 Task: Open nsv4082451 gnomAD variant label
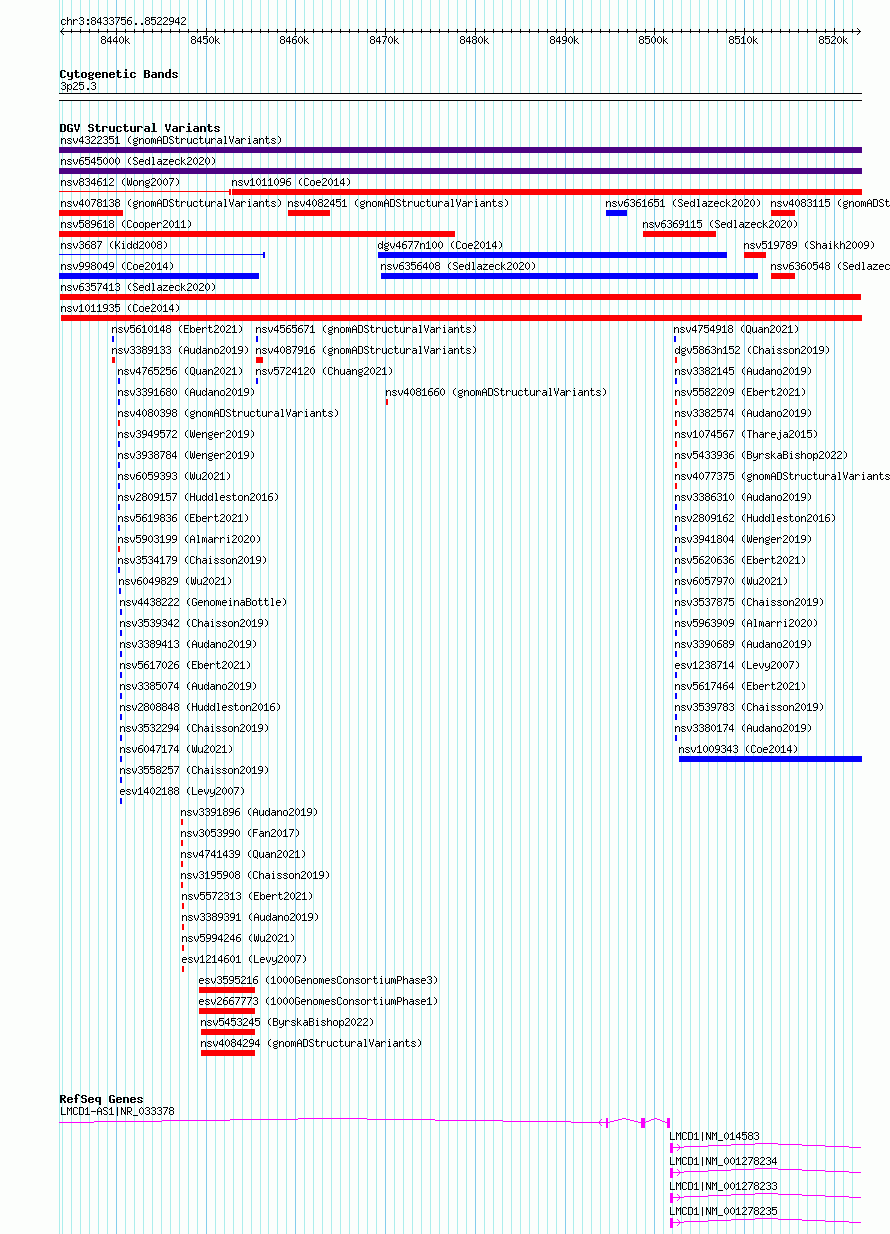click(x=398, y=203)
